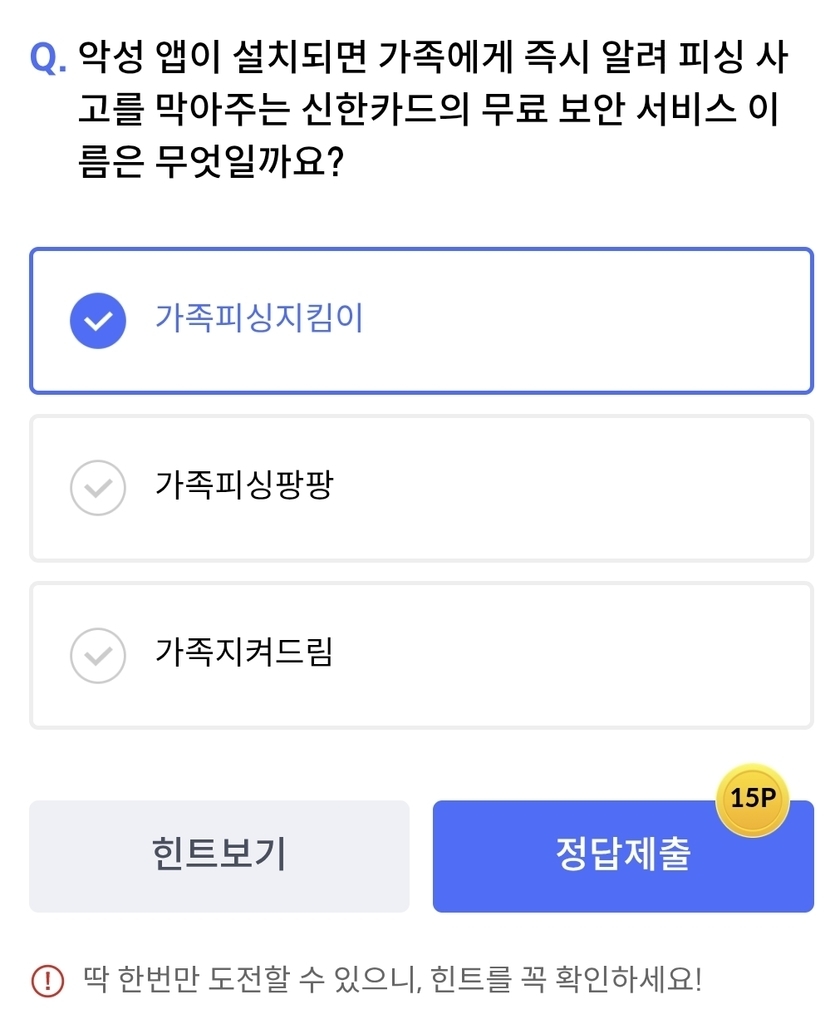The image size is (830, 1019).
Task: Click the red exclamation warning icon
Action: click(47, 980)
